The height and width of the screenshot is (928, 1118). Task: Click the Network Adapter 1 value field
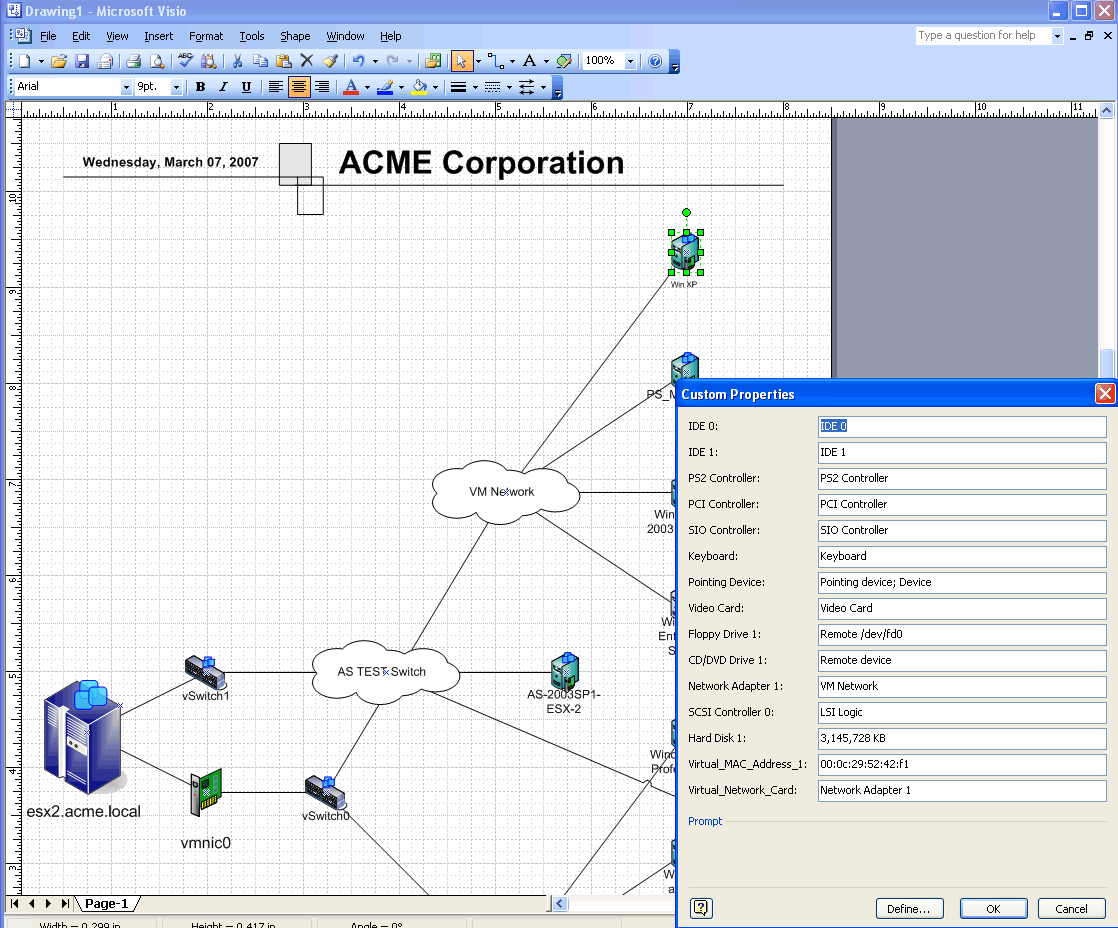962,686
